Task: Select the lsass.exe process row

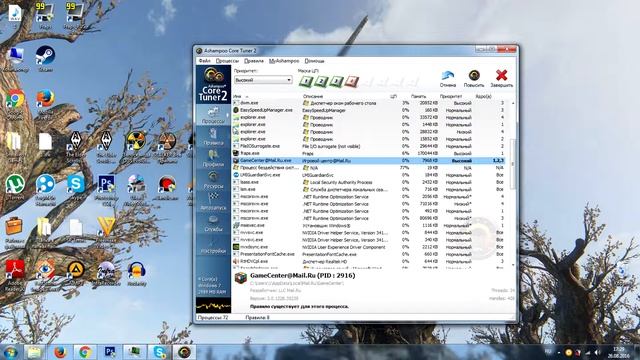Action: pos(369,182)
